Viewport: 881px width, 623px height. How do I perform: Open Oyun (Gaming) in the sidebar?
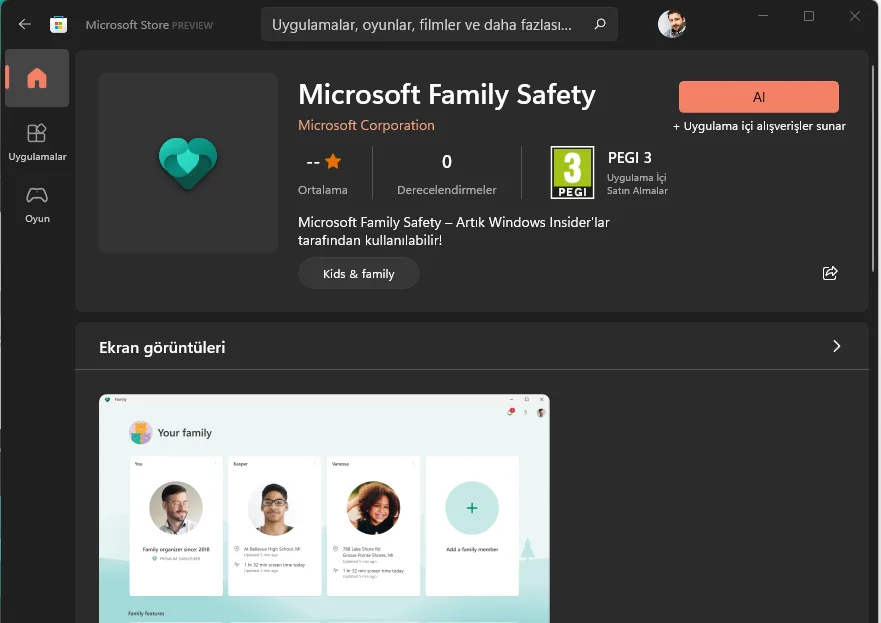point(37,203)
